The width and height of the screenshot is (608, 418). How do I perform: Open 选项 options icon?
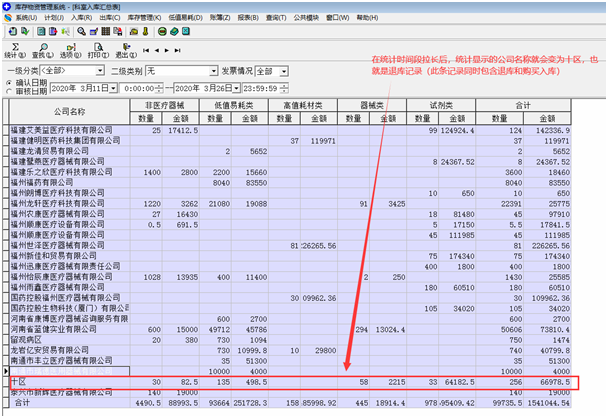[x=71, y=51]
